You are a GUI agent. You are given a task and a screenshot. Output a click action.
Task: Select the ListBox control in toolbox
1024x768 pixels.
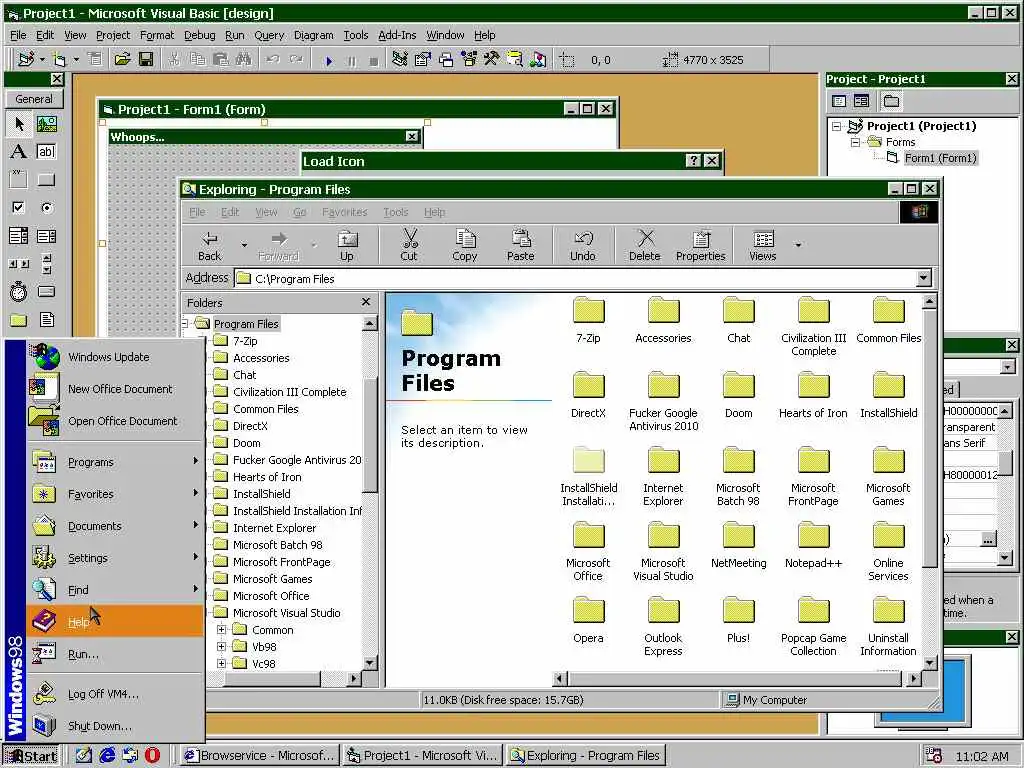click(x=46, y=236)
